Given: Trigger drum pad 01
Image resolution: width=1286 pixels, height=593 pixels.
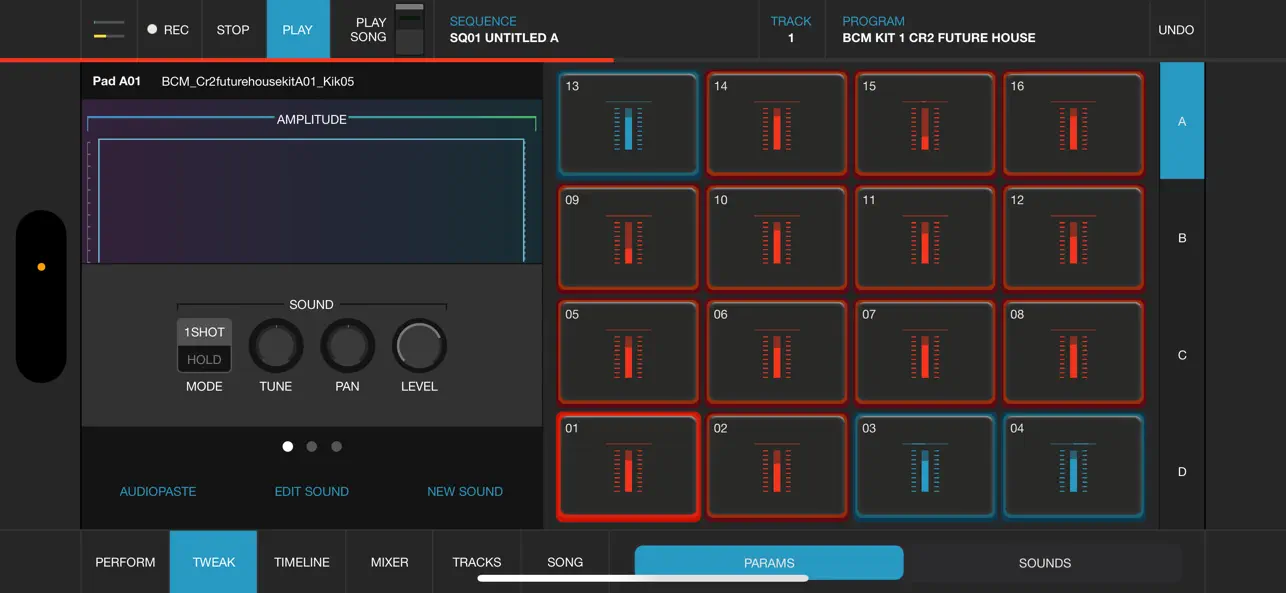Looking at the screenshot, I should point(628,467).
